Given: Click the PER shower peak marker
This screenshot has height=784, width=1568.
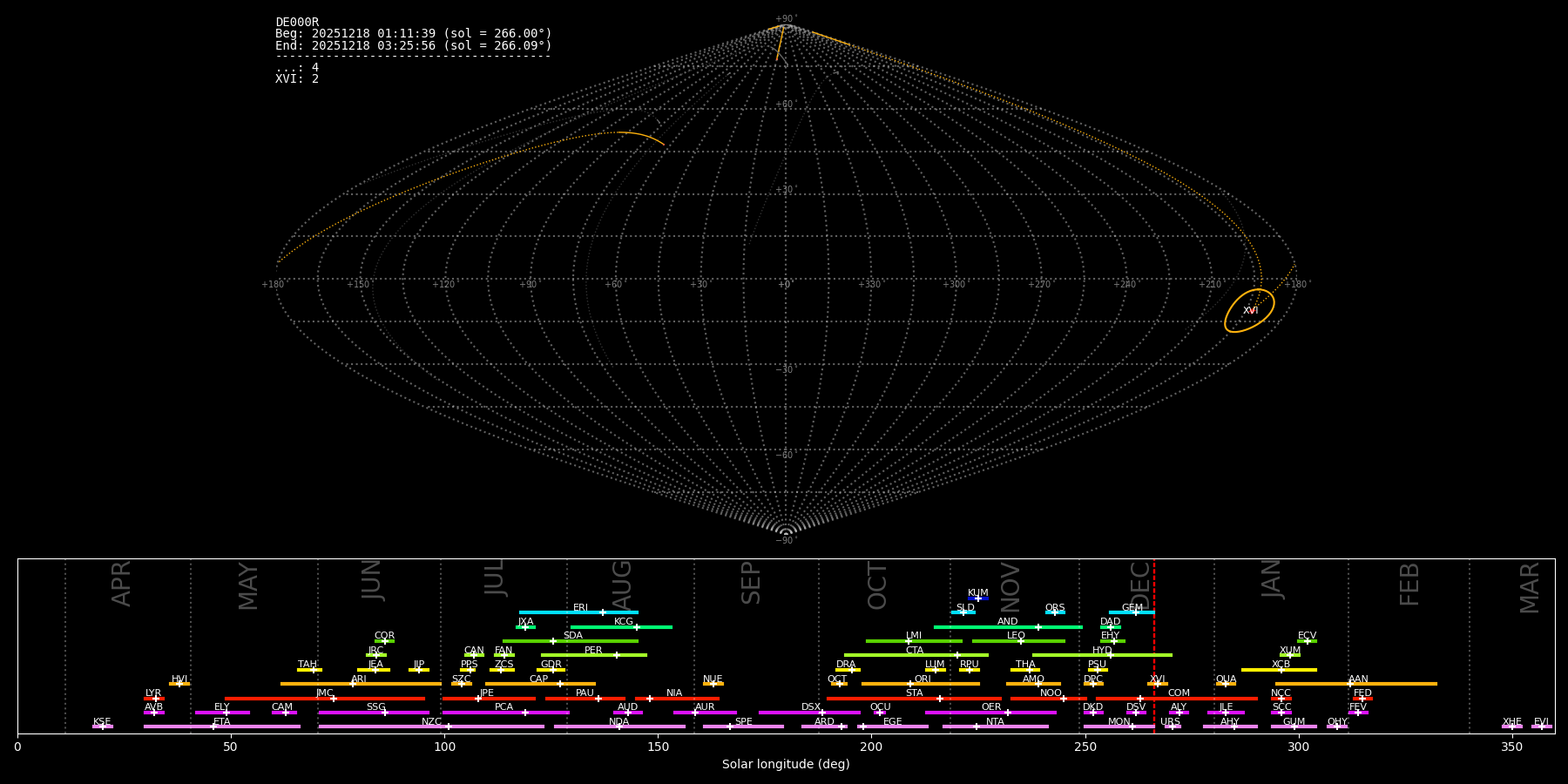Looking at the screenshot, I should (x=617, y=655).
